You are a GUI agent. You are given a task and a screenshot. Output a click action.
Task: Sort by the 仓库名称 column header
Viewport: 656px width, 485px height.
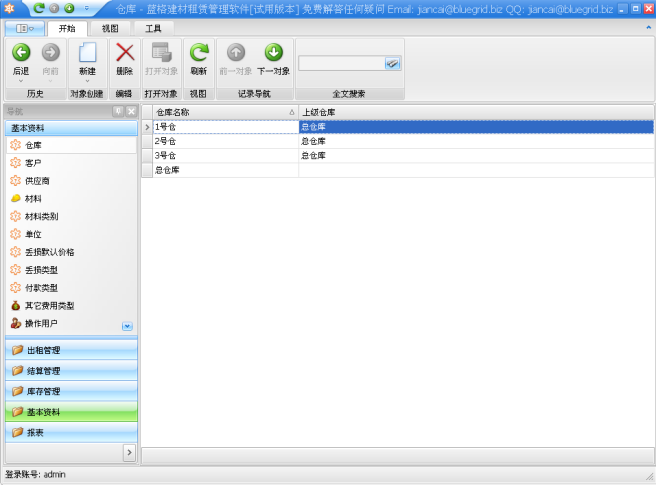coord(225,112)
